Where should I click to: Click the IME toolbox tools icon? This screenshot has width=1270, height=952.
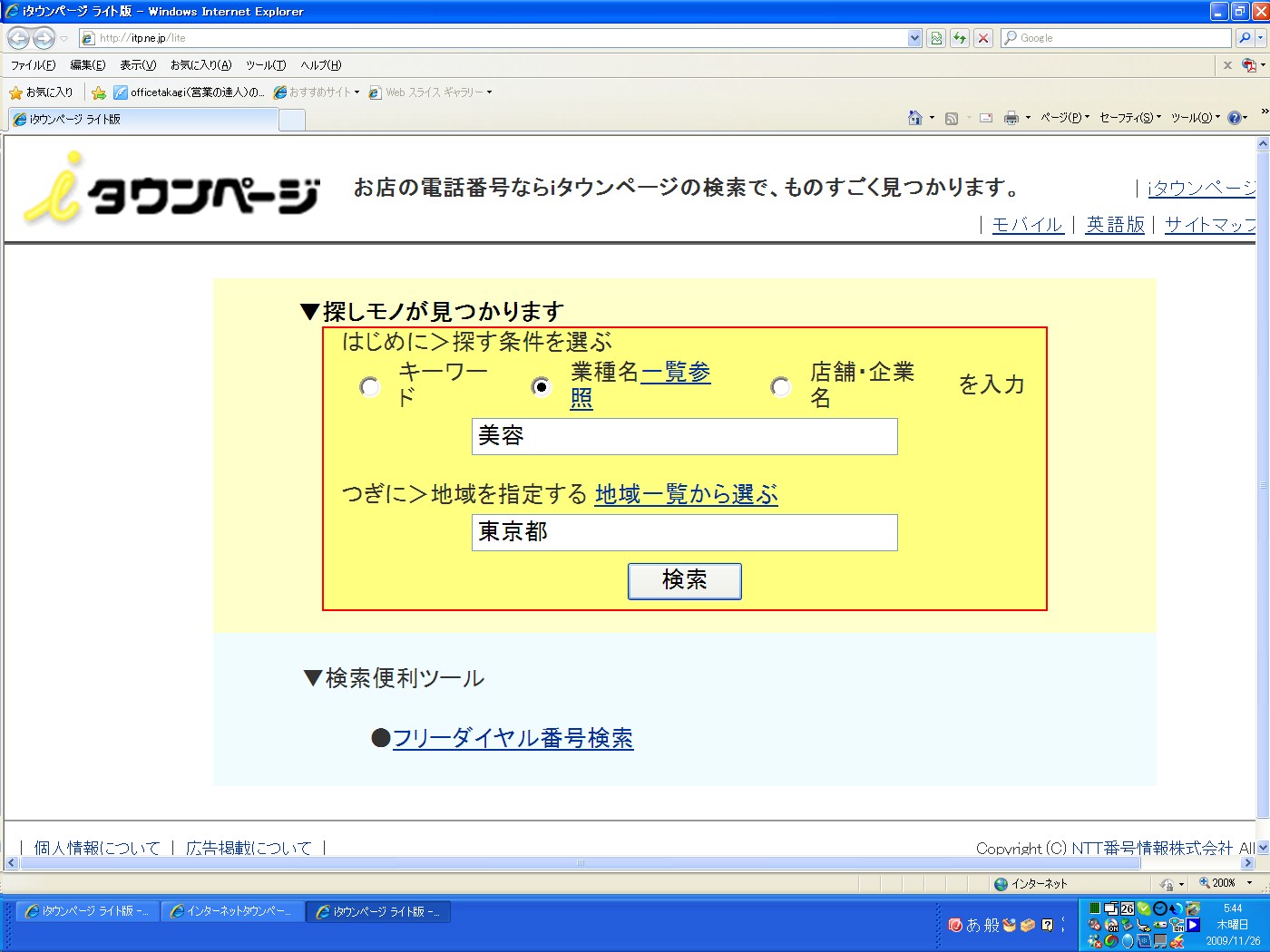[1028, 925]
